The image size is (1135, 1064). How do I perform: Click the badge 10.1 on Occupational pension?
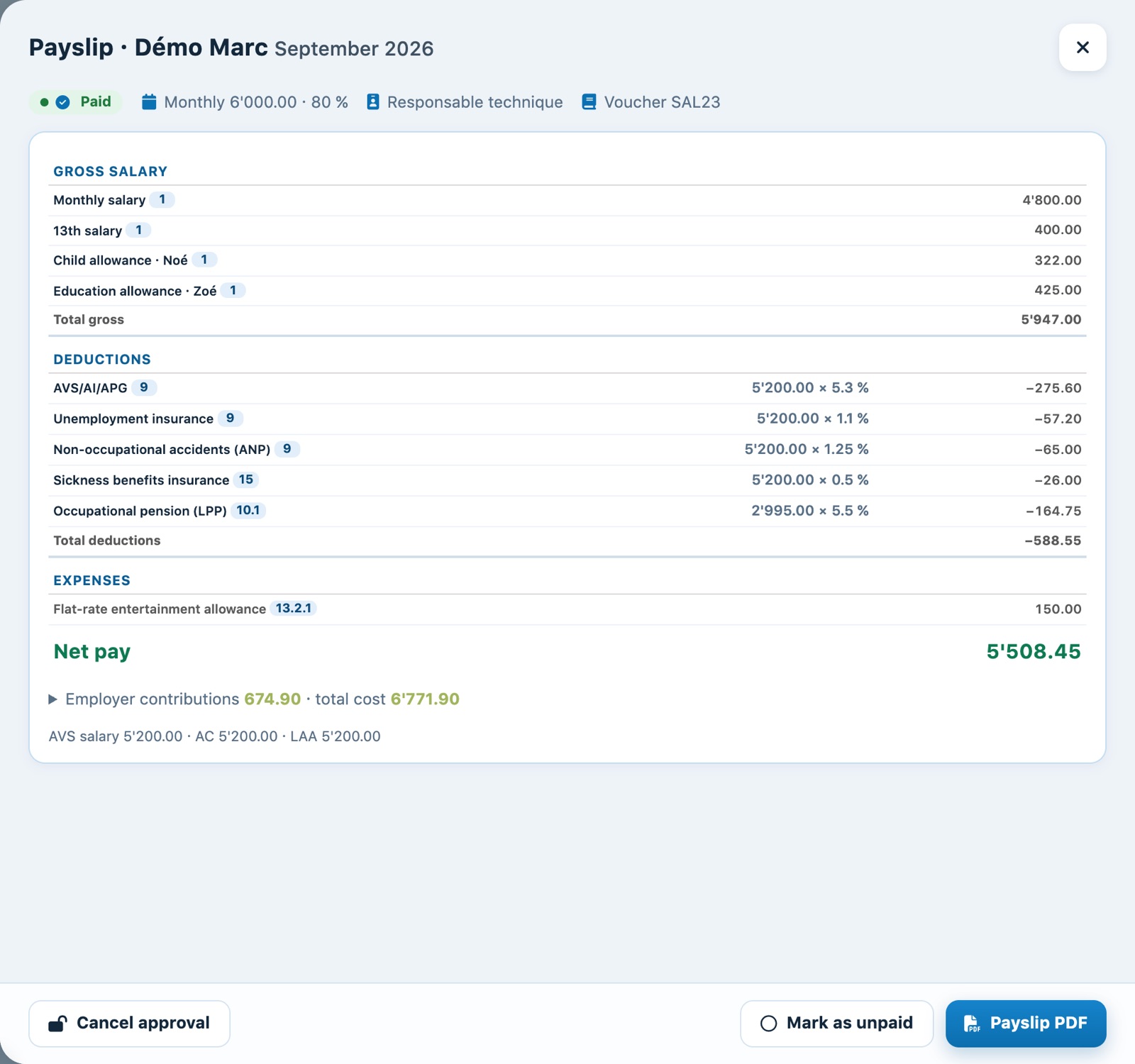248,510
